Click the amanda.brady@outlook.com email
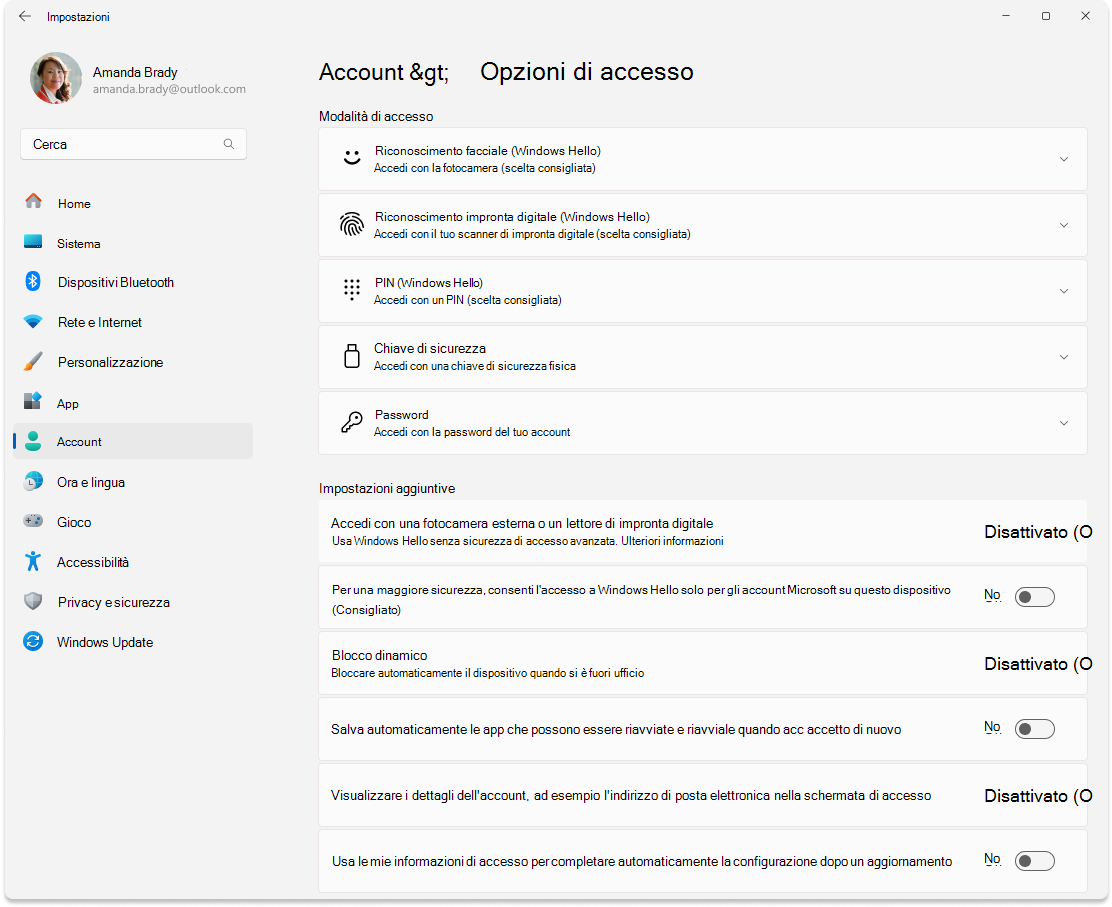Image resolution: width=1112 pixels, height=907 pixels. click(x=169, y=89)
